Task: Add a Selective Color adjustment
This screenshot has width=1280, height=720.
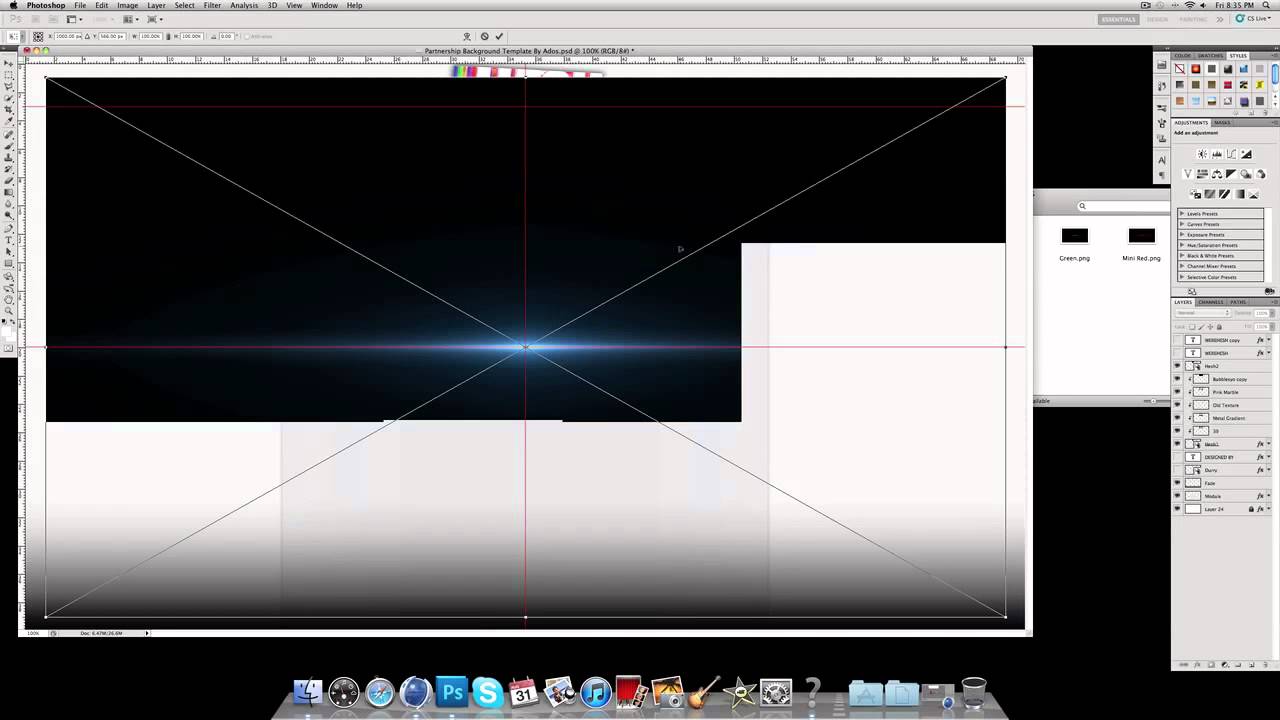Action: point(1254,194)
